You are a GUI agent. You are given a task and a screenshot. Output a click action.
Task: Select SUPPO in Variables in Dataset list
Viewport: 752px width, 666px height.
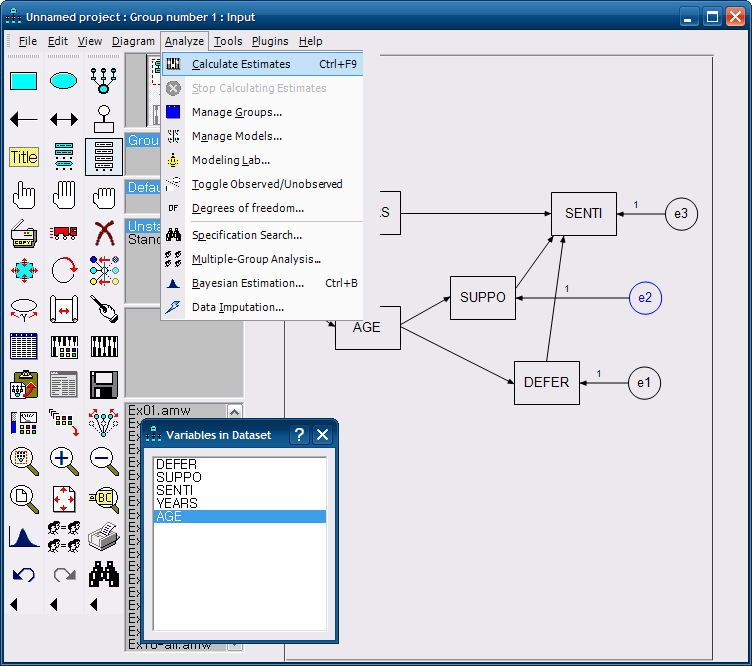(240, 478)
